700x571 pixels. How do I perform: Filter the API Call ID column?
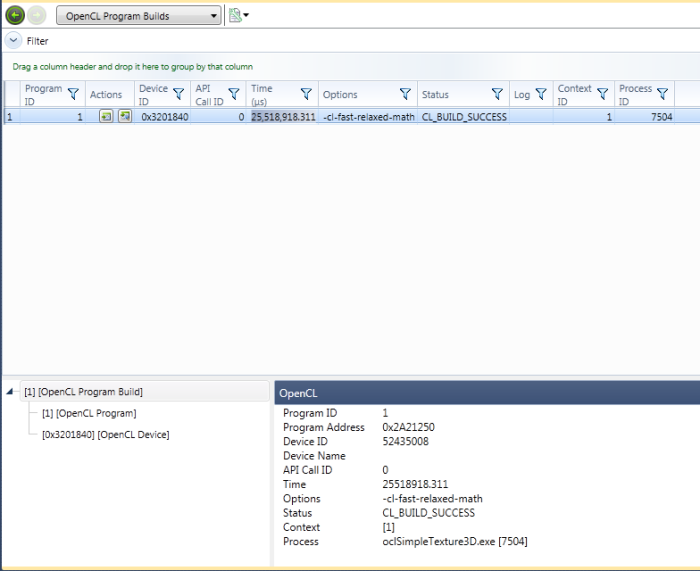click(x=233, y=94)
